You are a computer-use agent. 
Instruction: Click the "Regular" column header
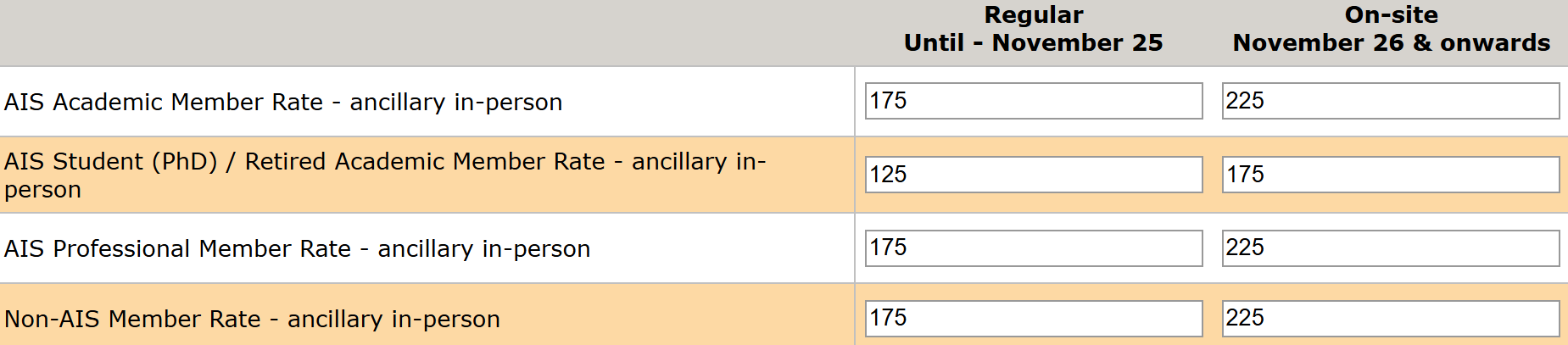click(1033, 15)
